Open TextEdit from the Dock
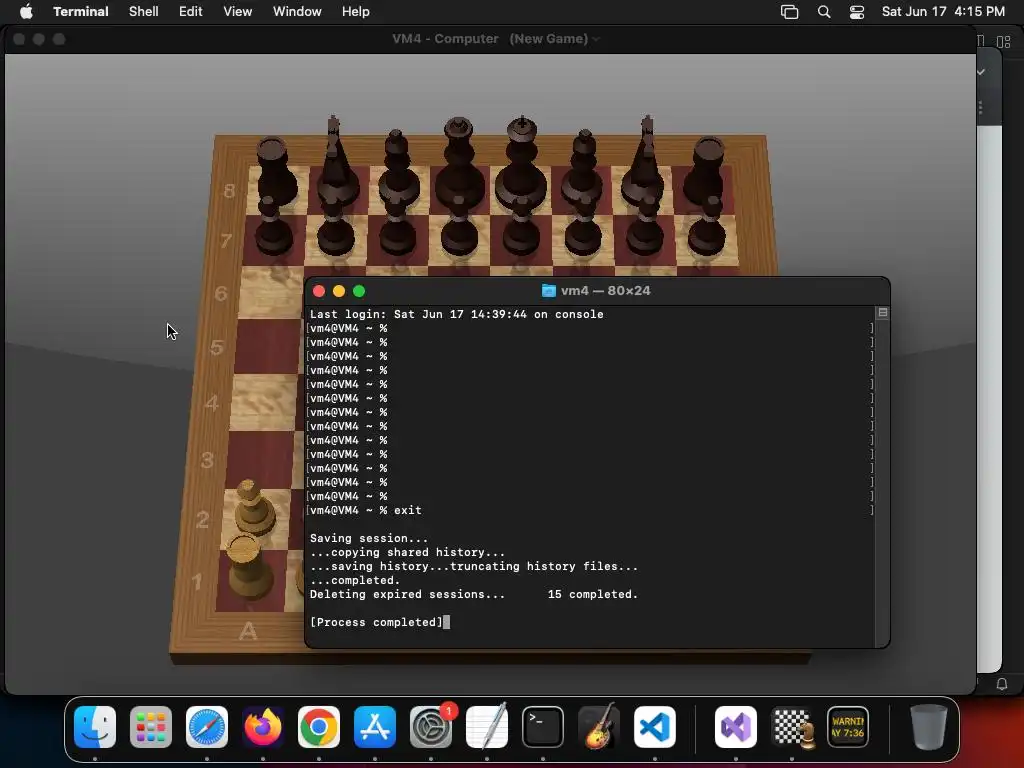Viewport: 1024px width, 768px height. coord(487,726)
